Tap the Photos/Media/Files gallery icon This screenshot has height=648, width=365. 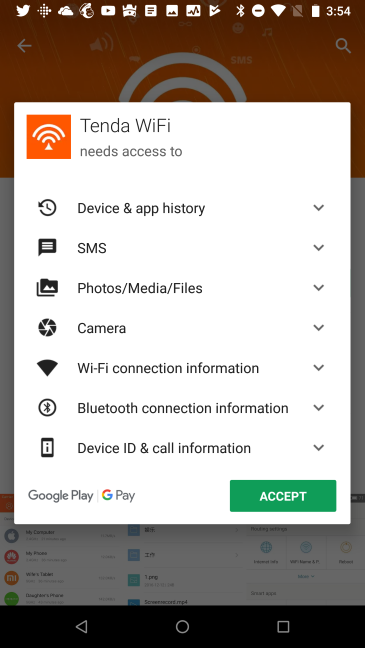point(47,288)
